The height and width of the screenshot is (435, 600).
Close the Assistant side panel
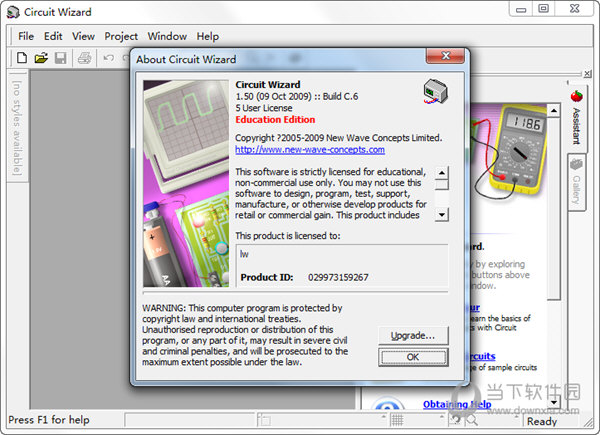click(587, 73)
